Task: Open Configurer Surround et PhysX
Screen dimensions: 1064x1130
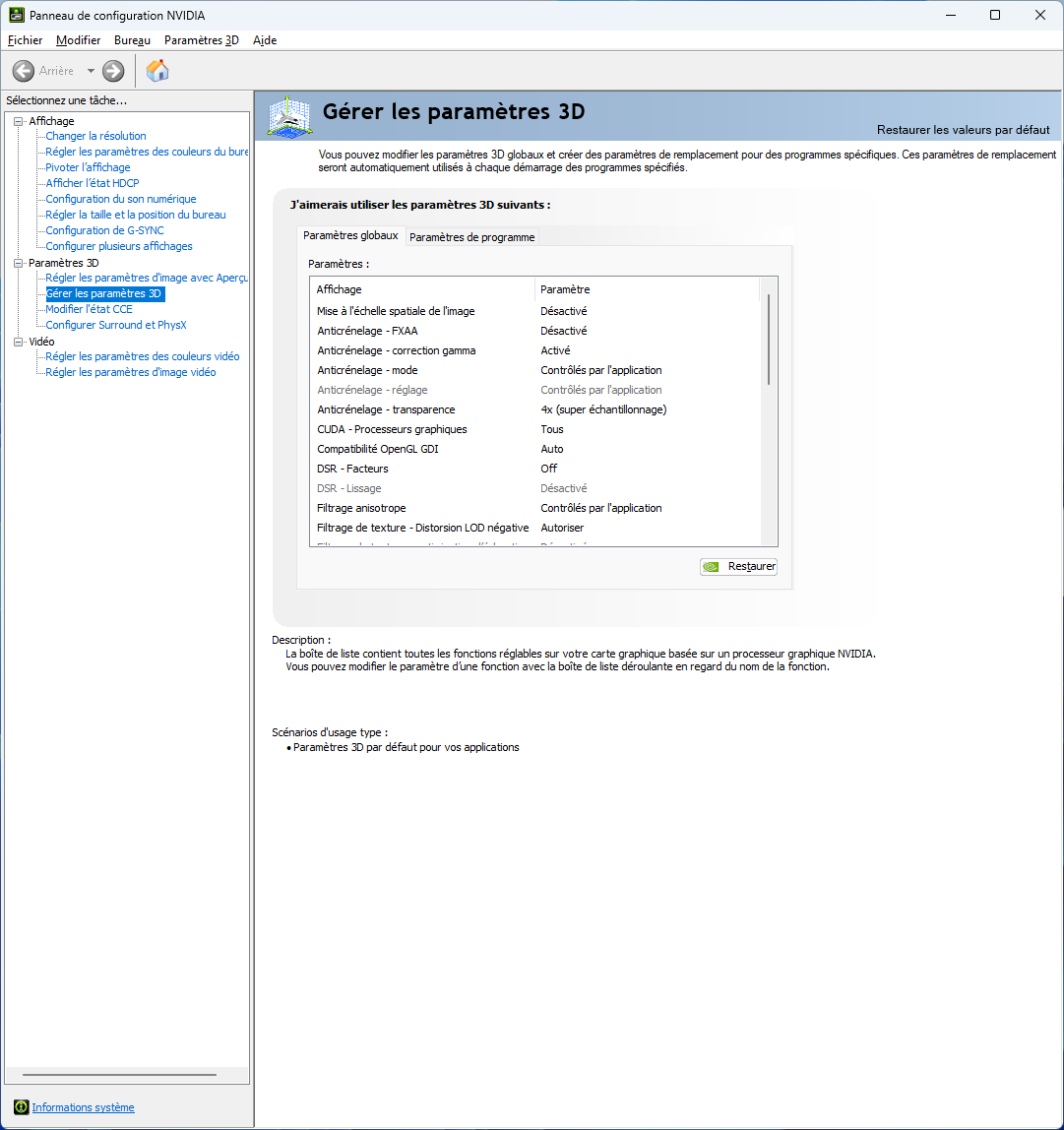Action: click(x=116, y=325)
